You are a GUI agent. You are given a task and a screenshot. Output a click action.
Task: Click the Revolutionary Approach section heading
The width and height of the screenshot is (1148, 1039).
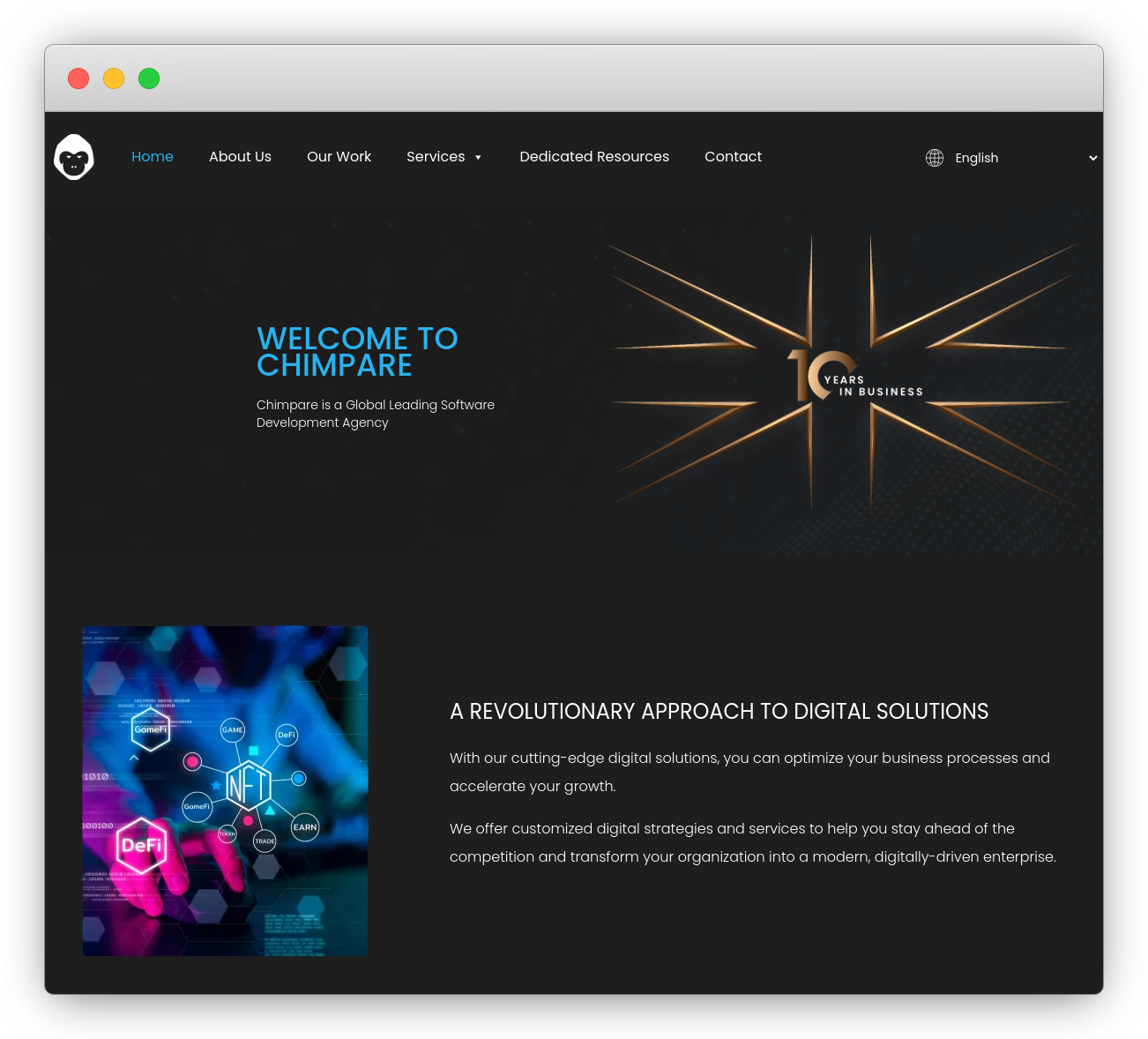(719, 712)
